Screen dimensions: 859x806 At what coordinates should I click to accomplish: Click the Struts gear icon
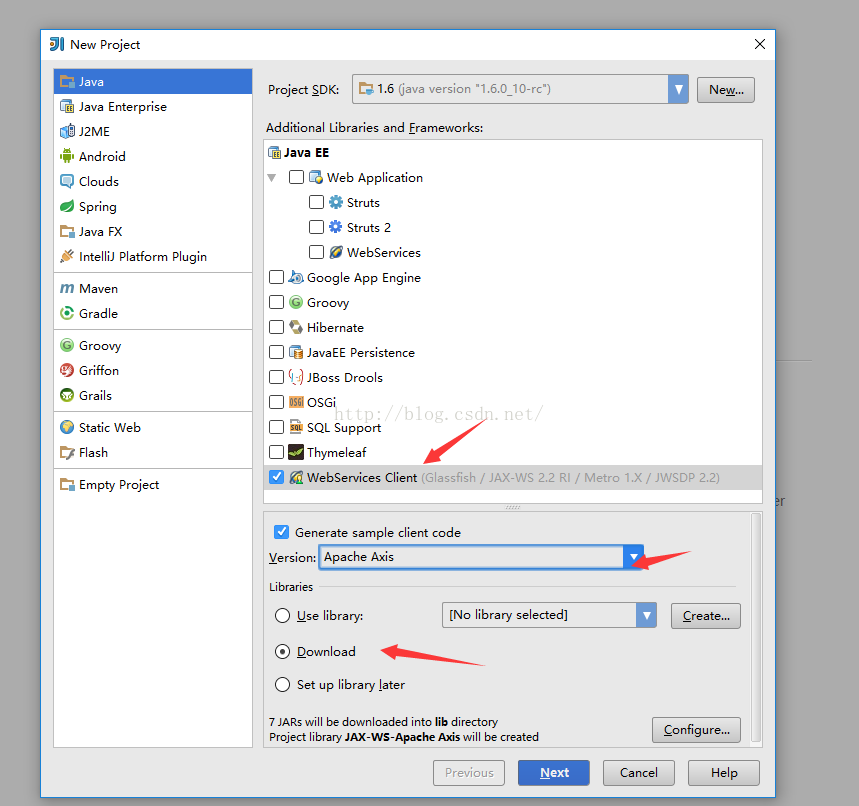(335, 202)
